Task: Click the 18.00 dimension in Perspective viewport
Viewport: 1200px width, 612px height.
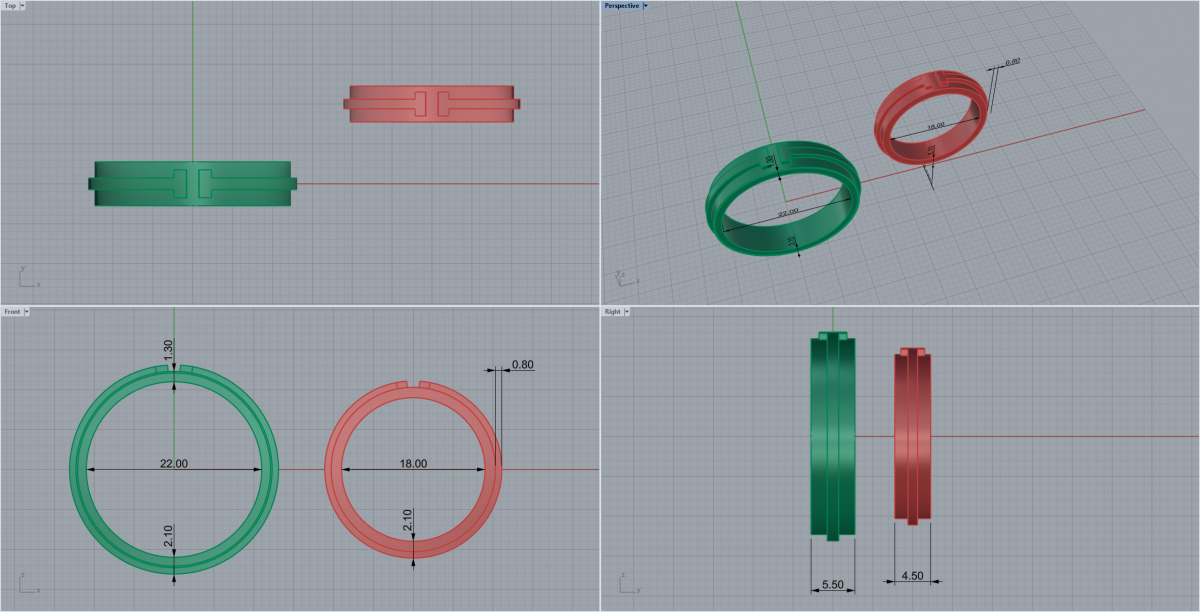Action: pyautogui.click(x=936, y=127)
